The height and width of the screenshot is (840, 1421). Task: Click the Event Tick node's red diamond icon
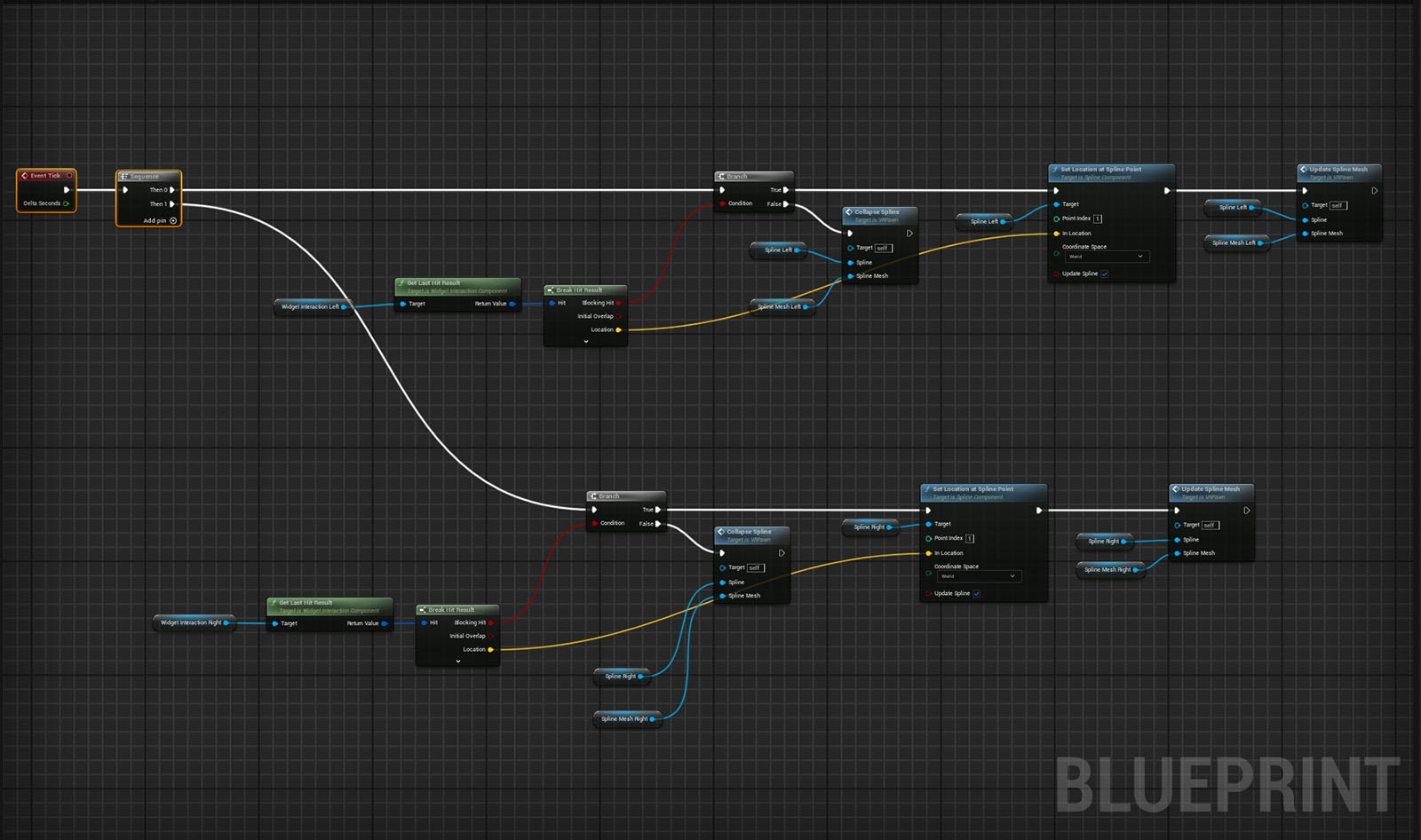(25, 176)
